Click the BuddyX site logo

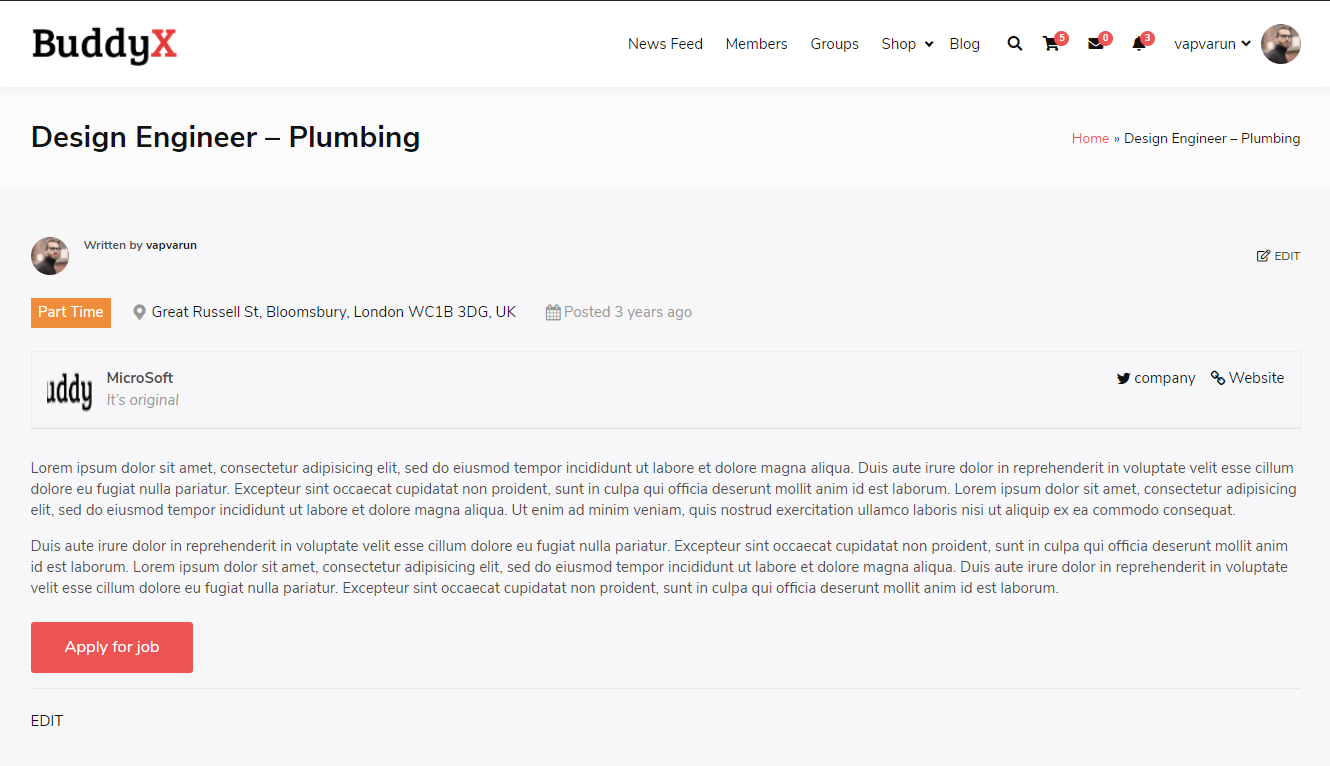tap(104, 44)
